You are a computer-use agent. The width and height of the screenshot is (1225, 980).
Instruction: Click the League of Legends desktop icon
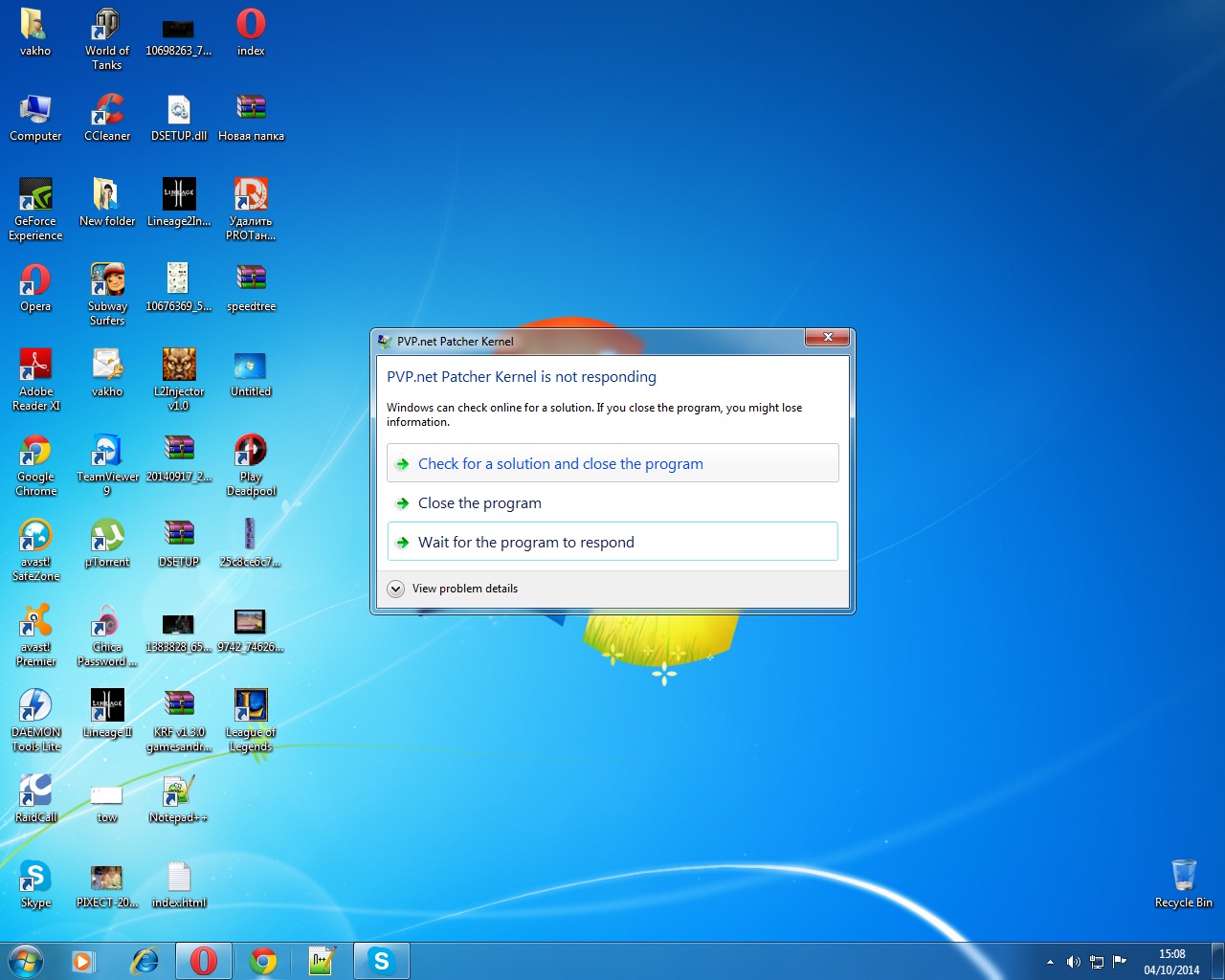pyautogui.click(x=251, y=707)
